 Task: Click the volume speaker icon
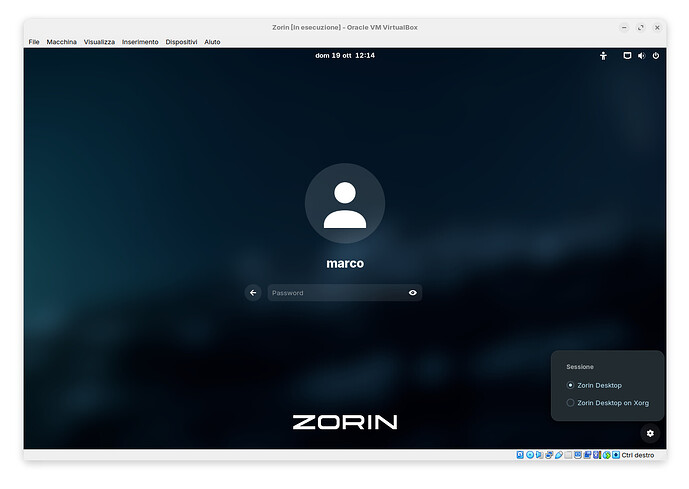tap(641, 56)
